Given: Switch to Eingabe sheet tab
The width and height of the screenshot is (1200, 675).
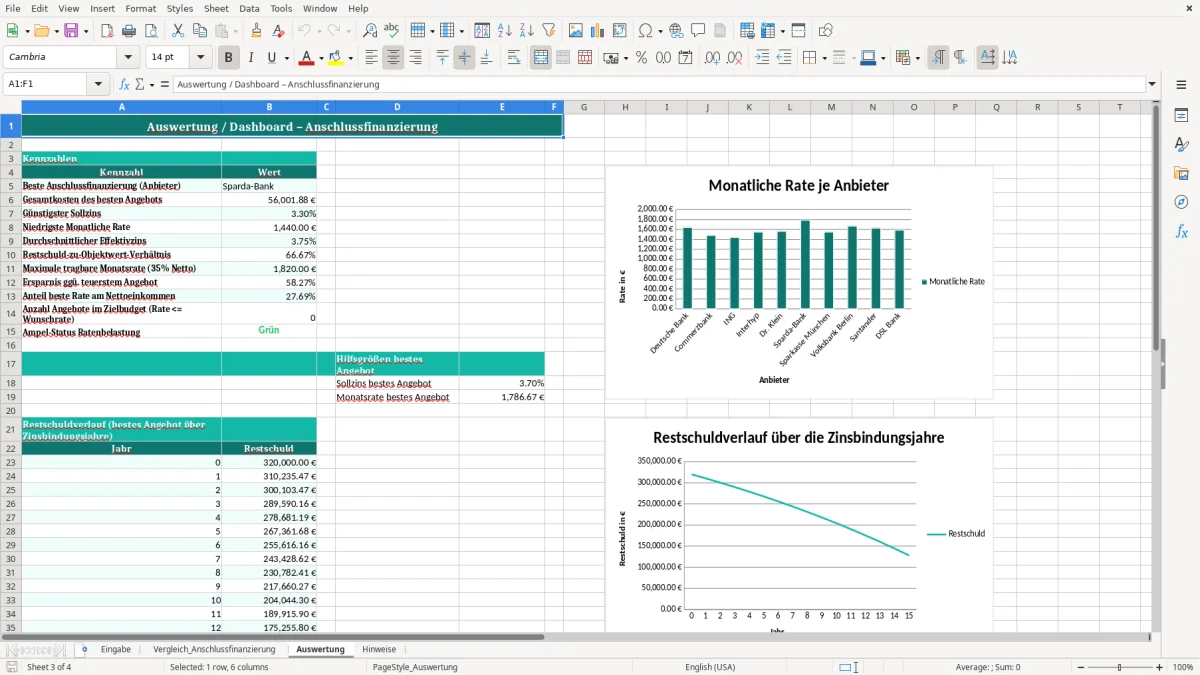Looking at the screenshot, I should (x=116, y=649).
